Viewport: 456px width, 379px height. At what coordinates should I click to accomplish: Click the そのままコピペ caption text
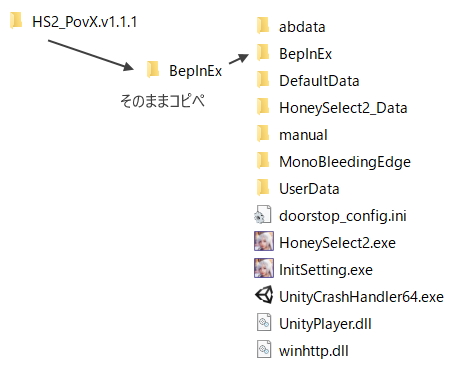pyautogui.click(x=162, y=101)
